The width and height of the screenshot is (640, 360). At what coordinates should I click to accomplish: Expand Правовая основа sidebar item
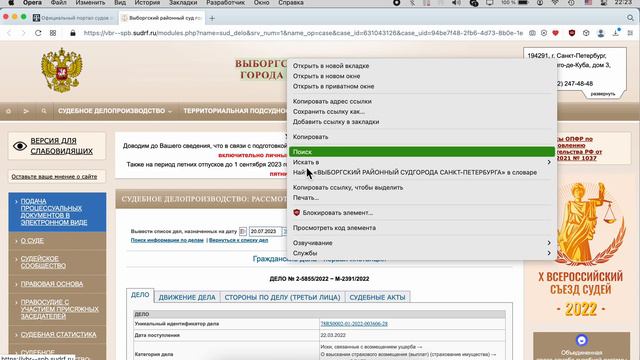click(52, 284)
